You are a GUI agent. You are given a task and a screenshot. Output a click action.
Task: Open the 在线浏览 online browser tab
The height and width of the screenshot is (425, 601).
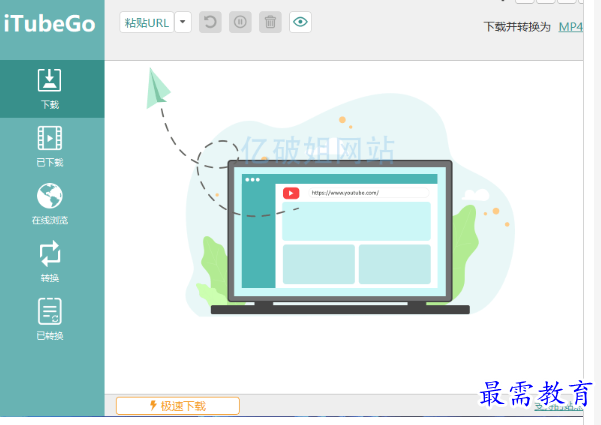(52, 204)
